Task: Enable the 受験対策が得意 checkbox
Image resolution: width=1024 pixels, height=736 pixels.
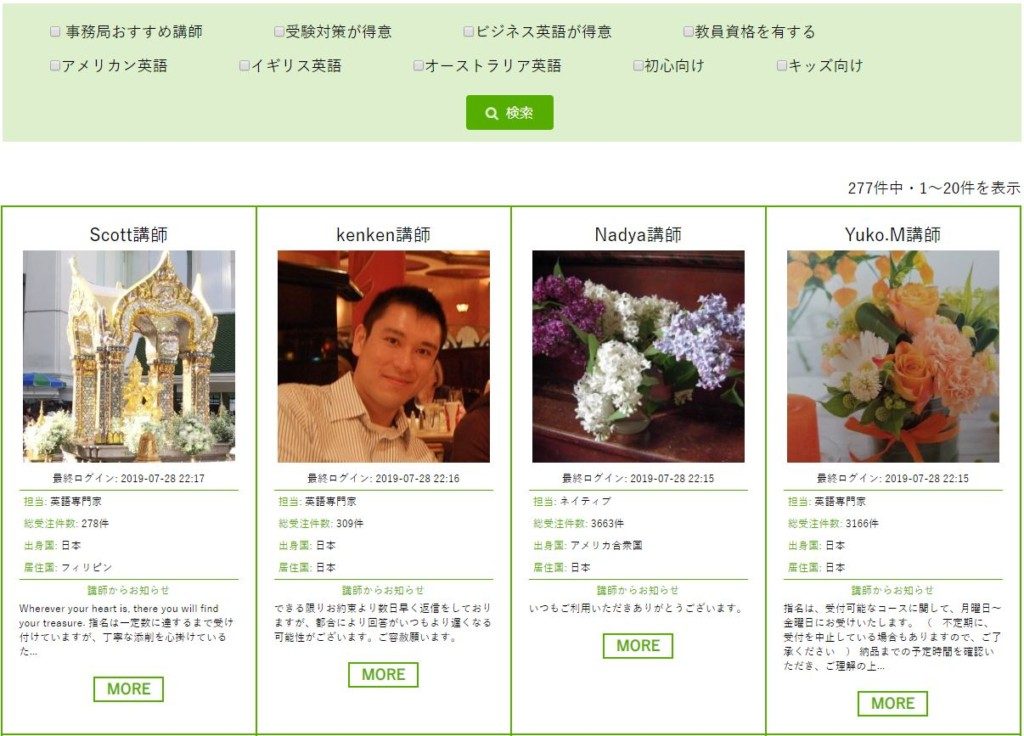Action: 279,31
